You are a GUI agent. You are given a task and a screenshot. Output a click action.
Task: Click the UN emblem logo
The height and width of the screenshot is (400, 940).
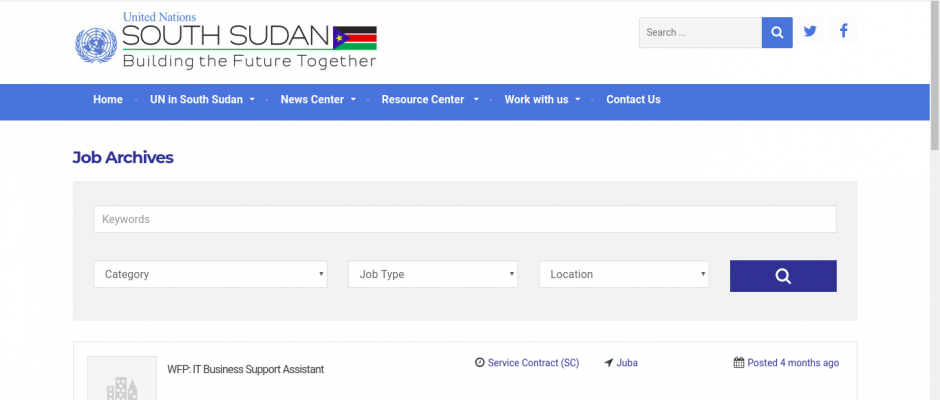coord(96,44)
